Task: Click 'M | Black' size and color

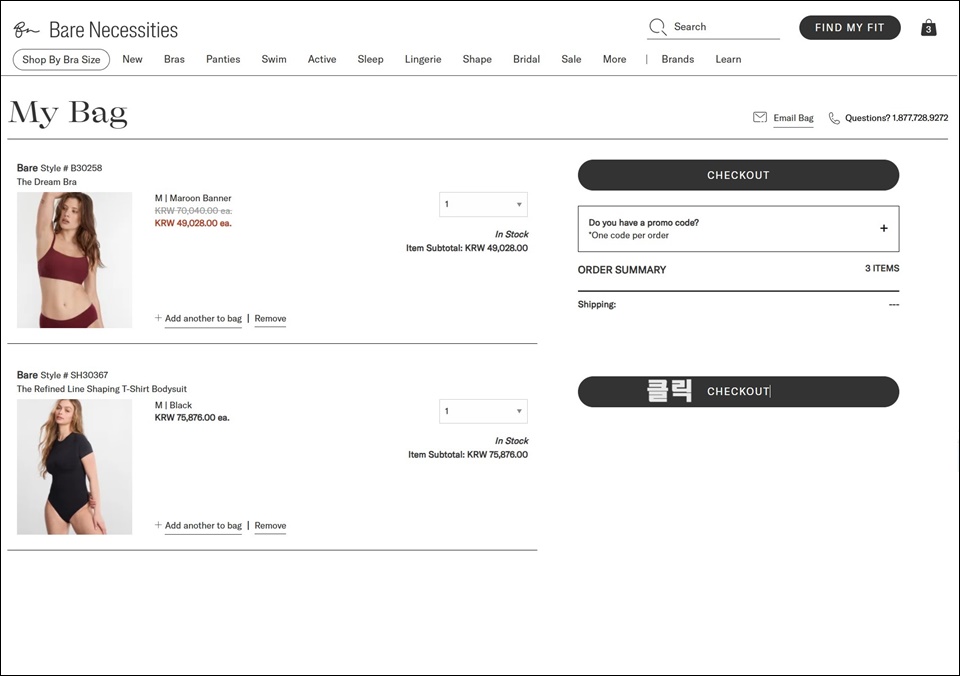Action: (173, 405)
